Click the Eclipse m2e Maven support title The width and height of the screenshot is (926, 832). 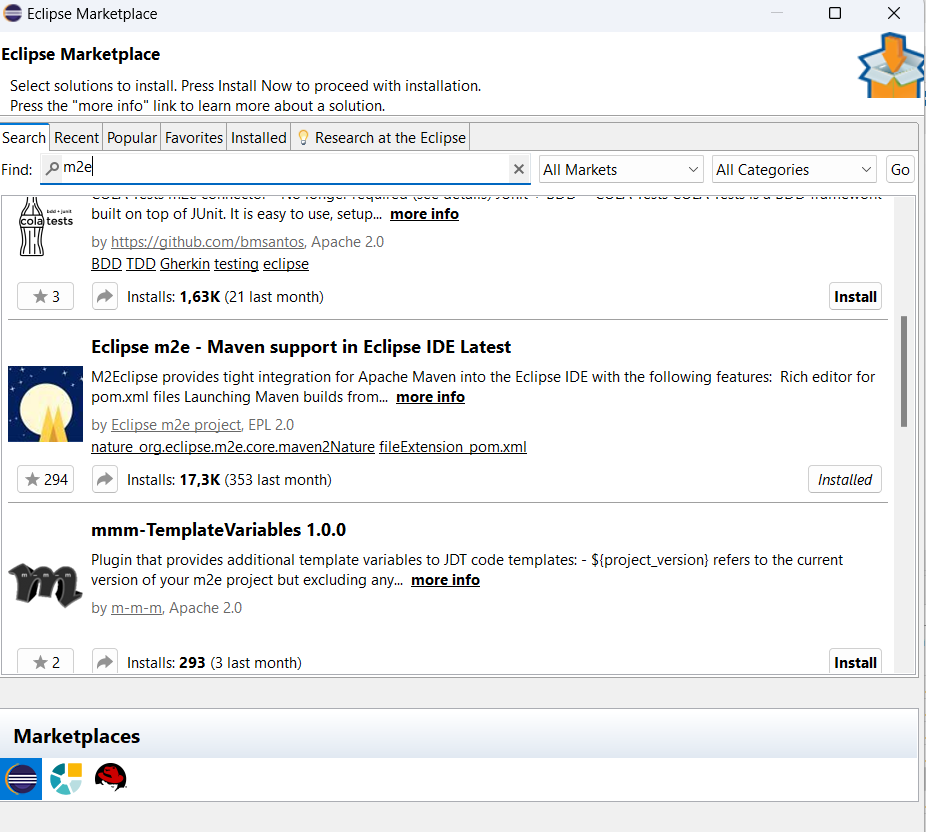pos(301,347)
